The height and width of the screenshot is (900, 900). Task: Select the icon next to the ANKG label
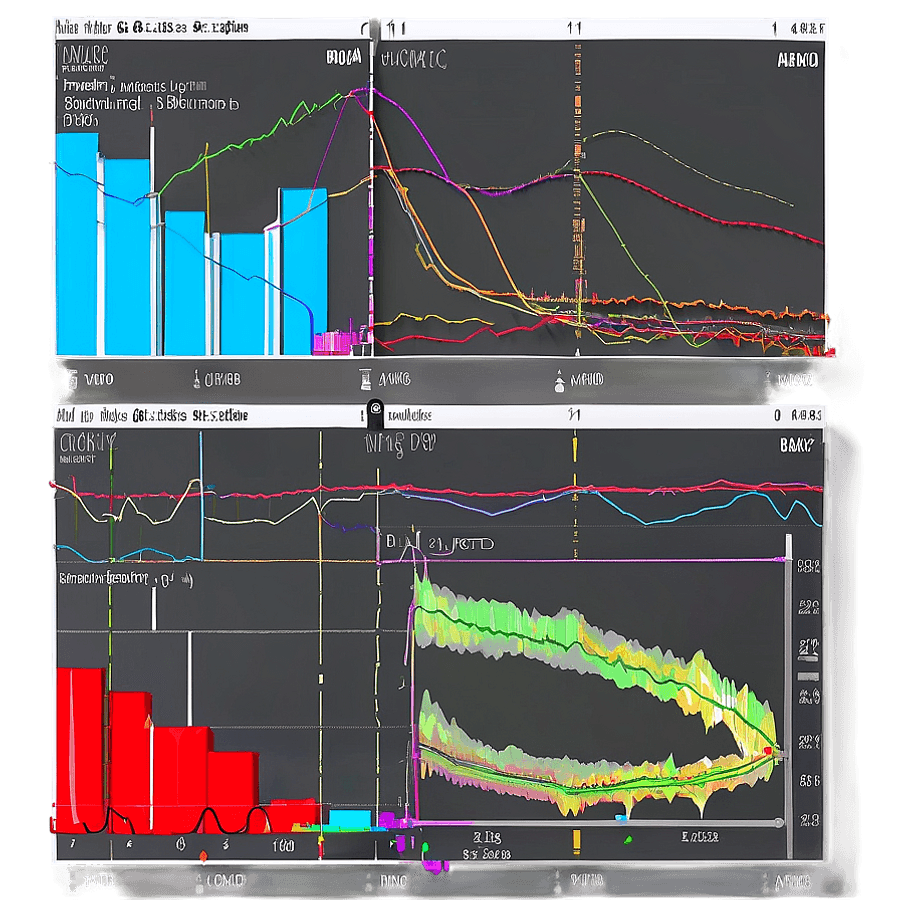point(366,380)
